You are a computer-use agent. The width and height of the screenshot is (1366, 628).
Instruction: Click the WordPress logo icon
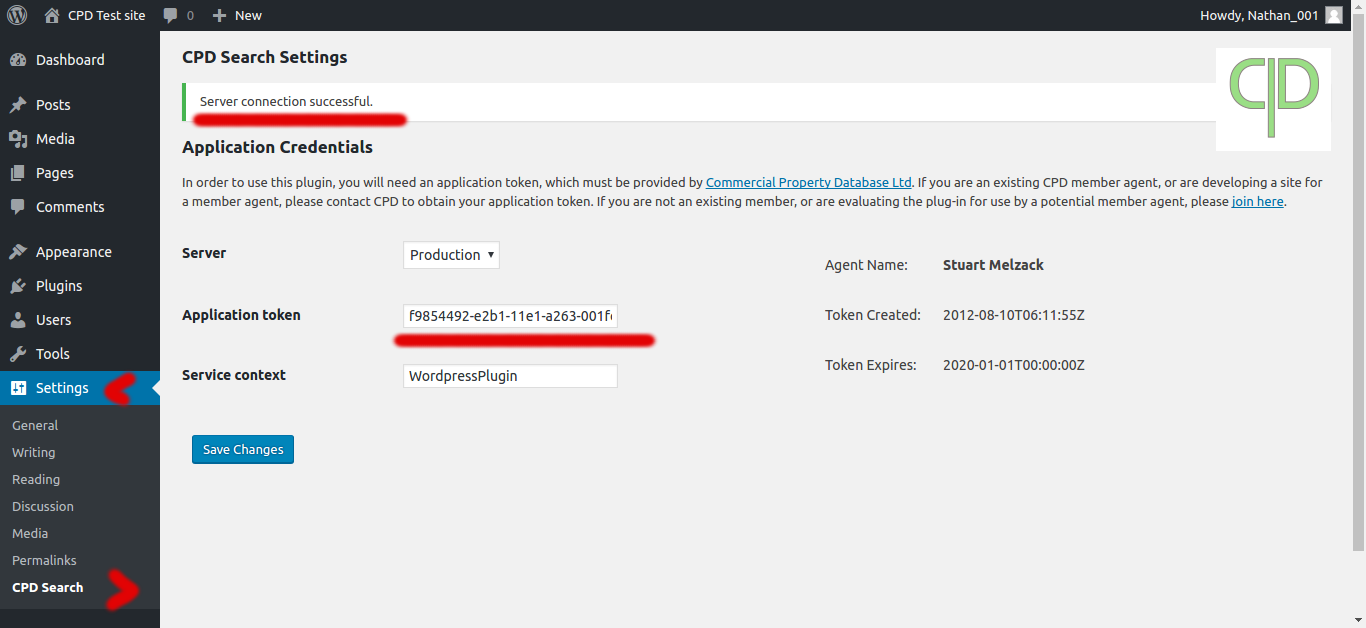(16, 15)
